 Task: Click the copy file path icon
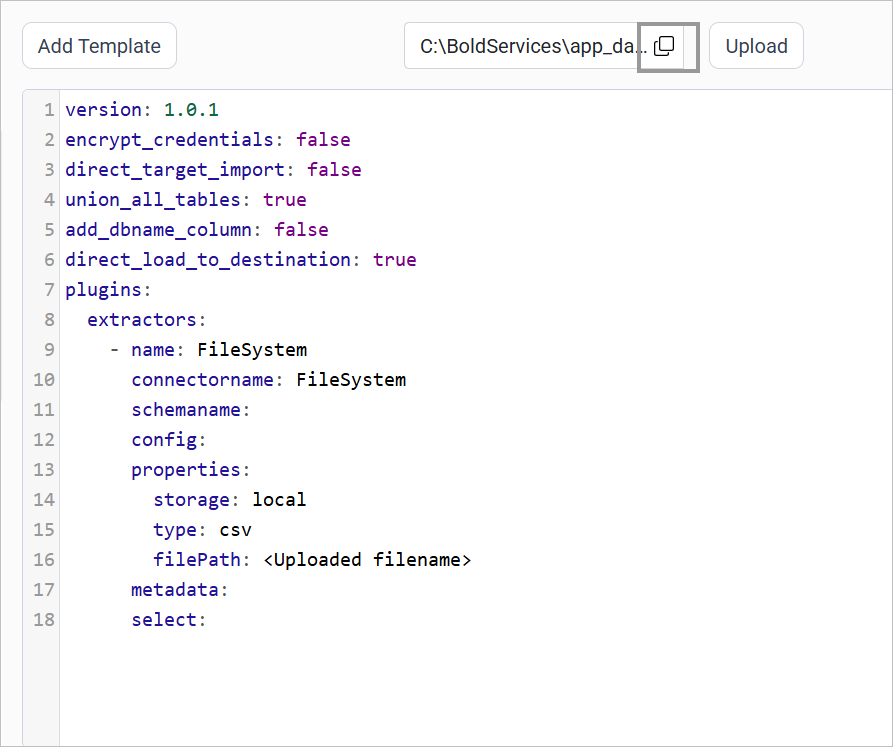[666, 45]
